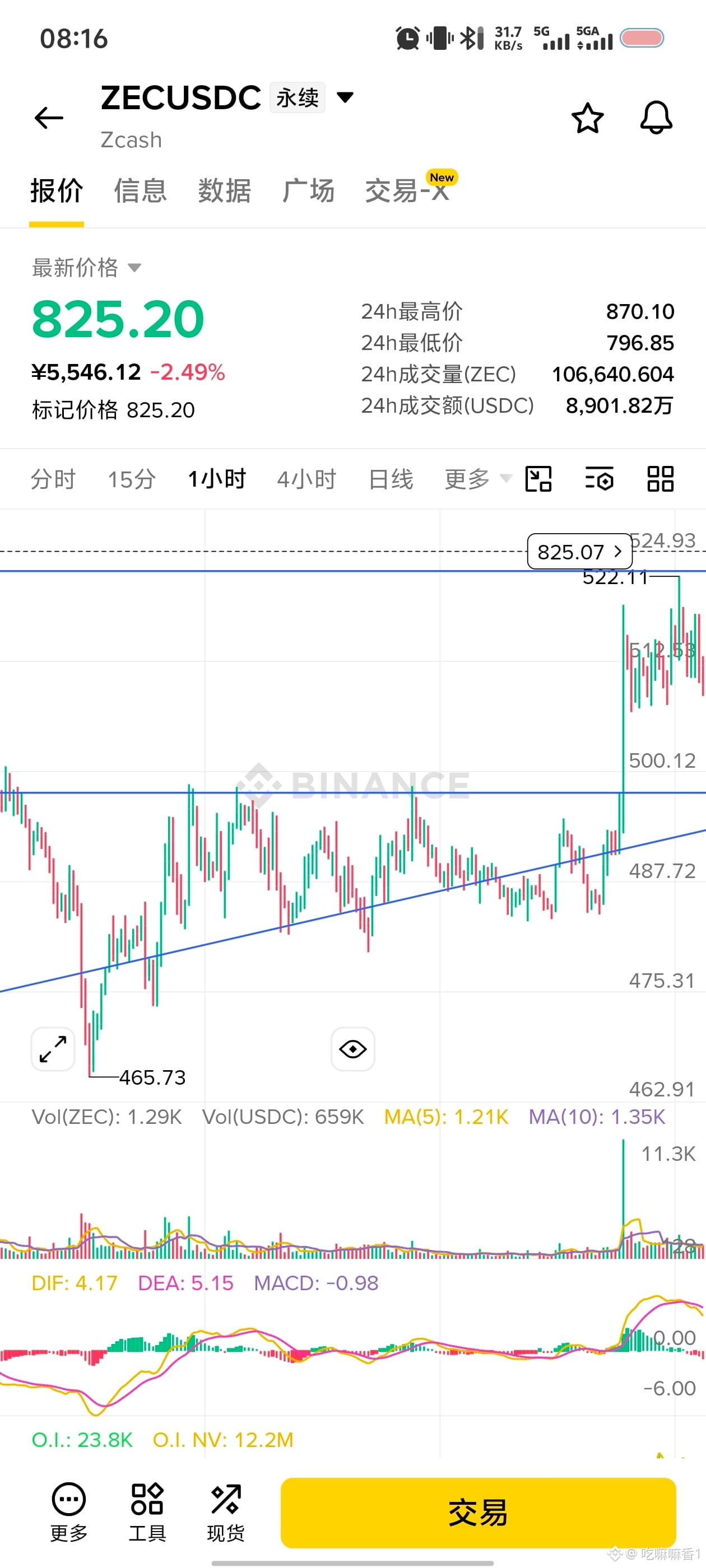Screen dimensions: 706x1568
Task: Tap the ¥5,546.12 converted price
Action: [x=86, y=372]
